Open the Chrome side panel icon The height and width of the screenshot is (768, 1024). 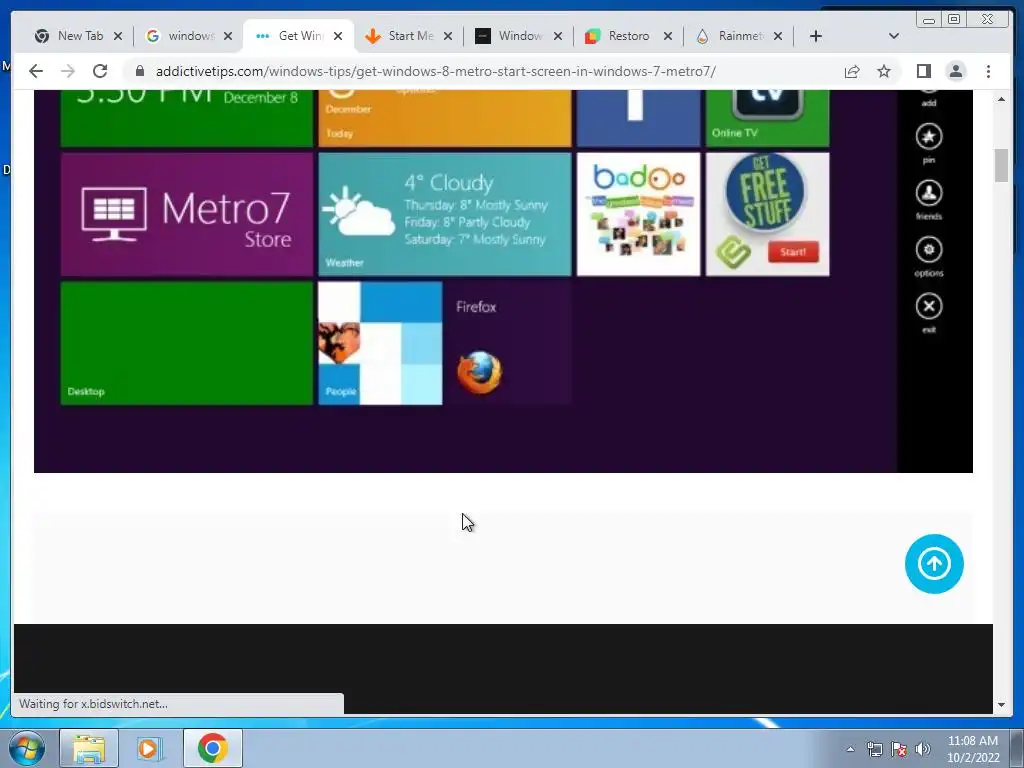(923, 71)
